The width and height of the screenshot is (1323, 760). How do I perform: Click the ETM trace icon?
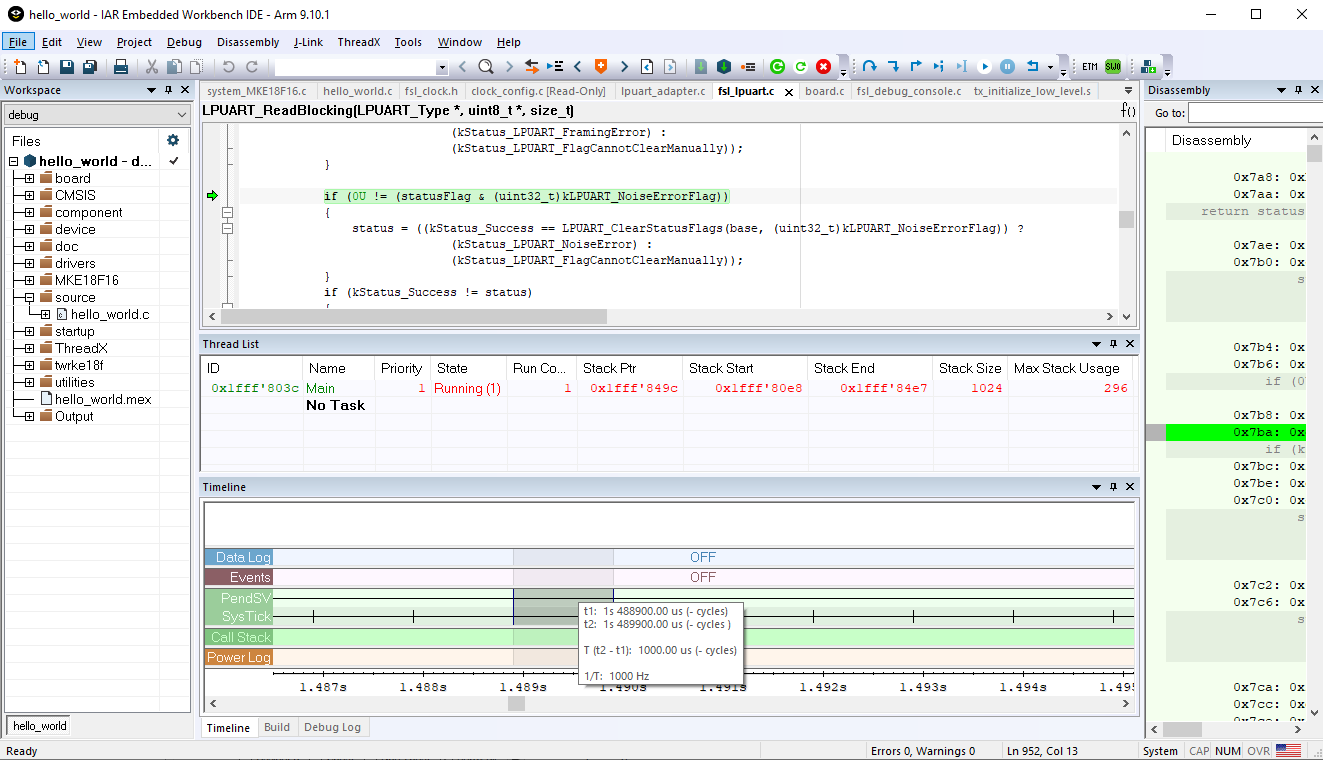click(x=1090, y=67)
